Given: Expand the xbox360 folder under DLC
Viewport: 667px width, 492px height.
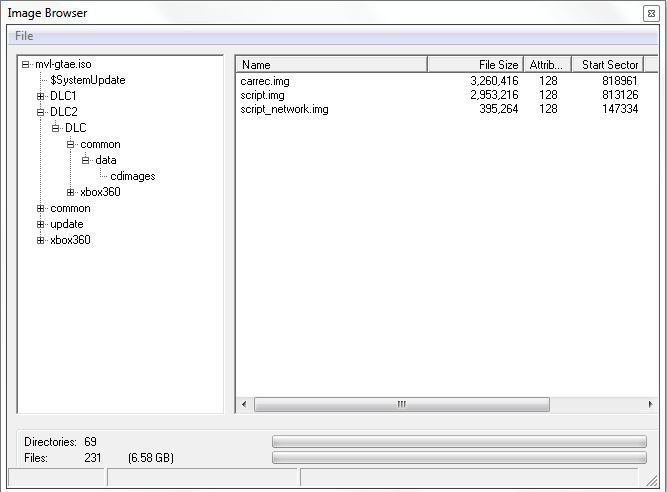Looking at the screenshot, I should click(71, 192).
